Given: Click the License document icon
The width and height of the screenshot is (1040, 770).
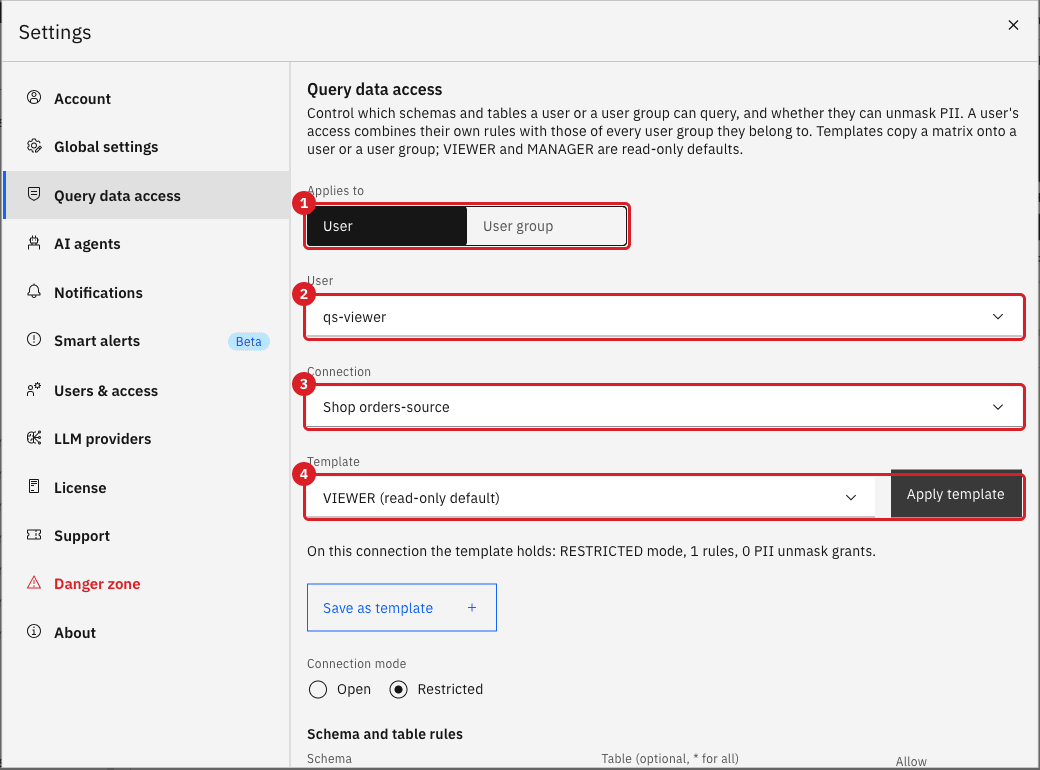Looking at the screenshot, I should (x=34, y=486).
